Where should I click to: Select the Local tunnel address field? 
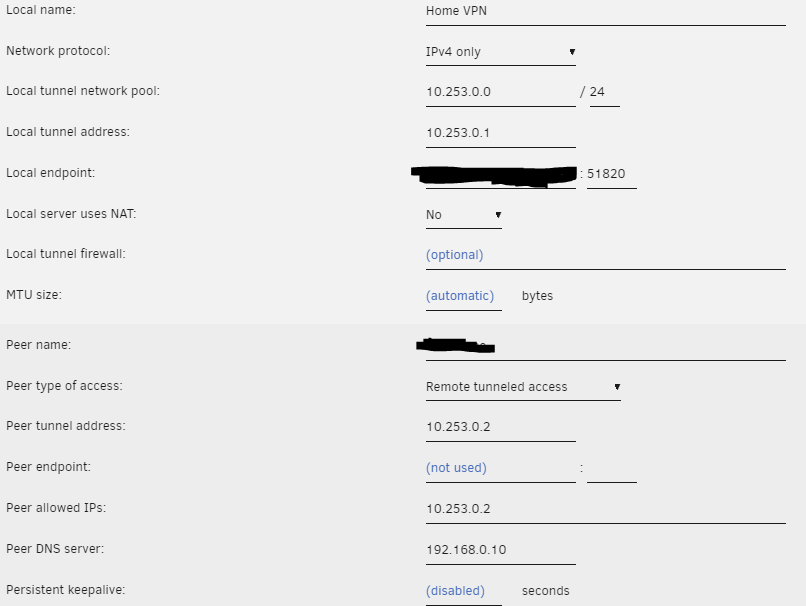coord(500,134)
